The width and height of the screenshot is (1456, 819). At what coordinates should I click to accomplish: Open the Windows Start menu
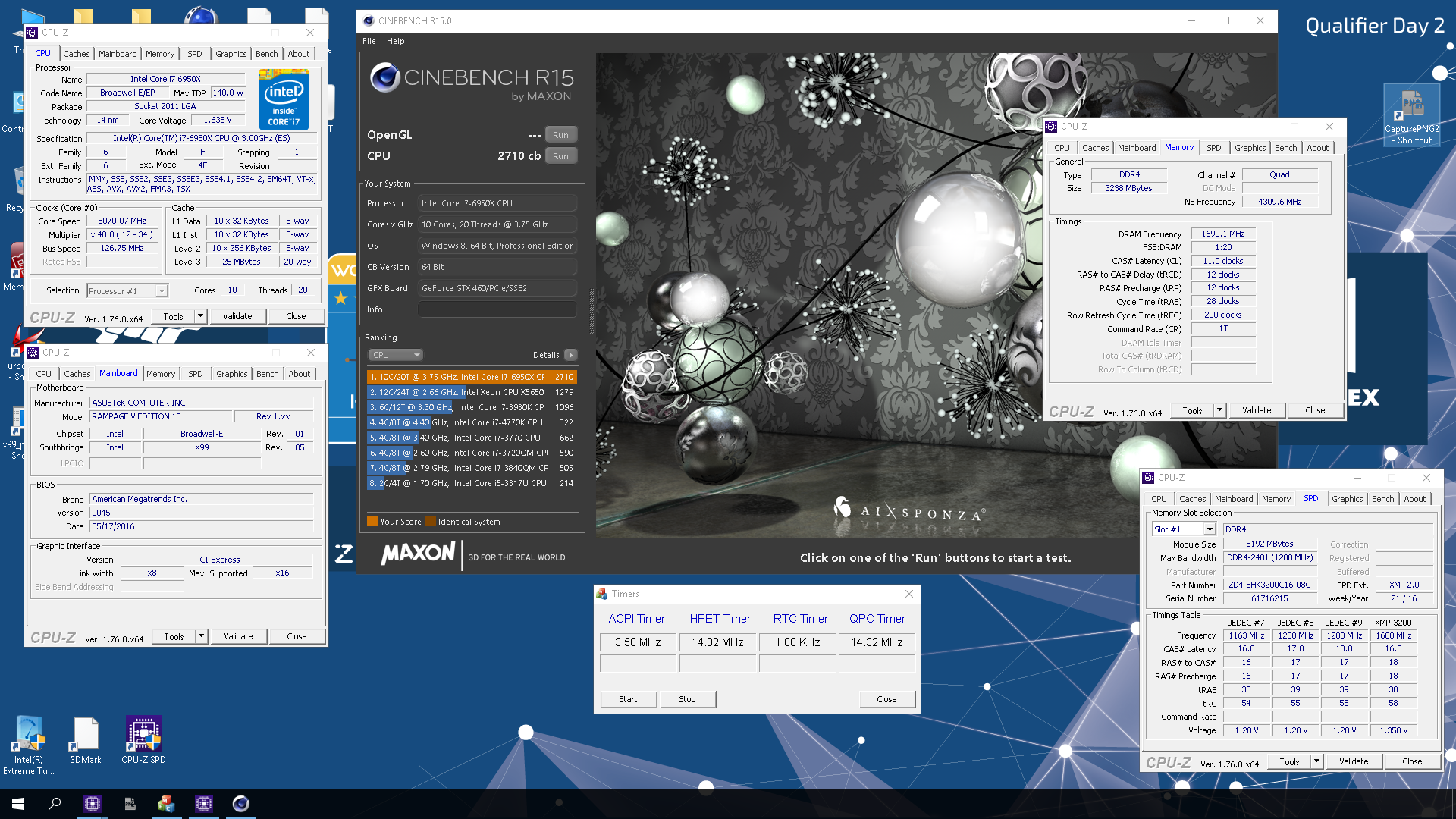click(x=18, y=803)
